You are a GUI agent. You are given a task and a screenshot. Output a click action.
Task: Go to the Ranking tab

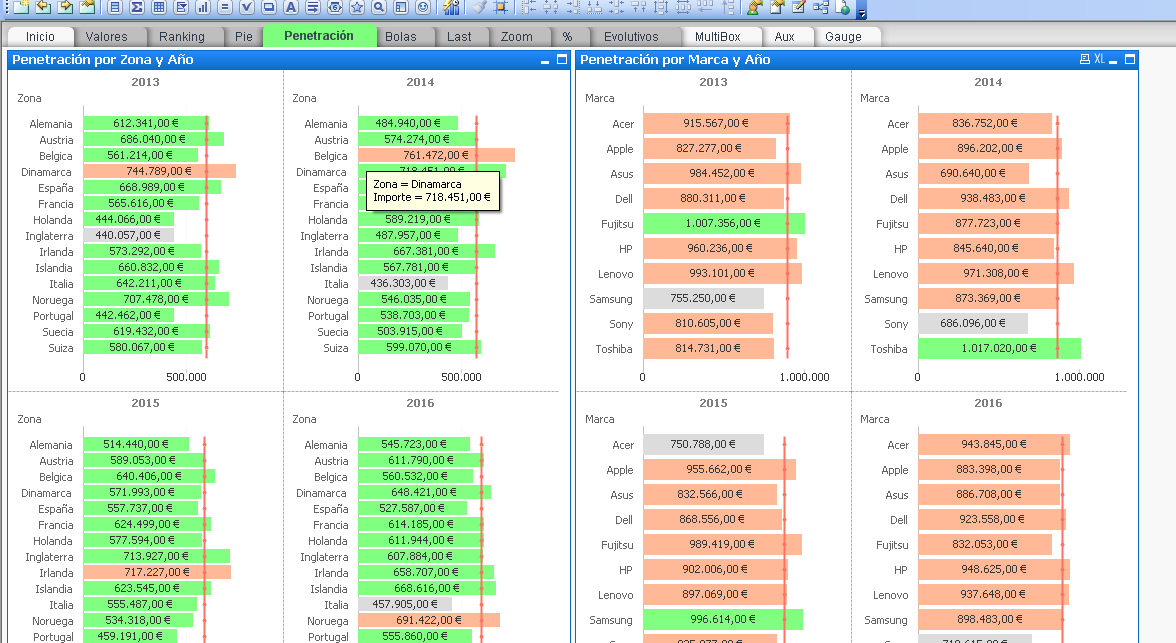click(x=182, y=37)
